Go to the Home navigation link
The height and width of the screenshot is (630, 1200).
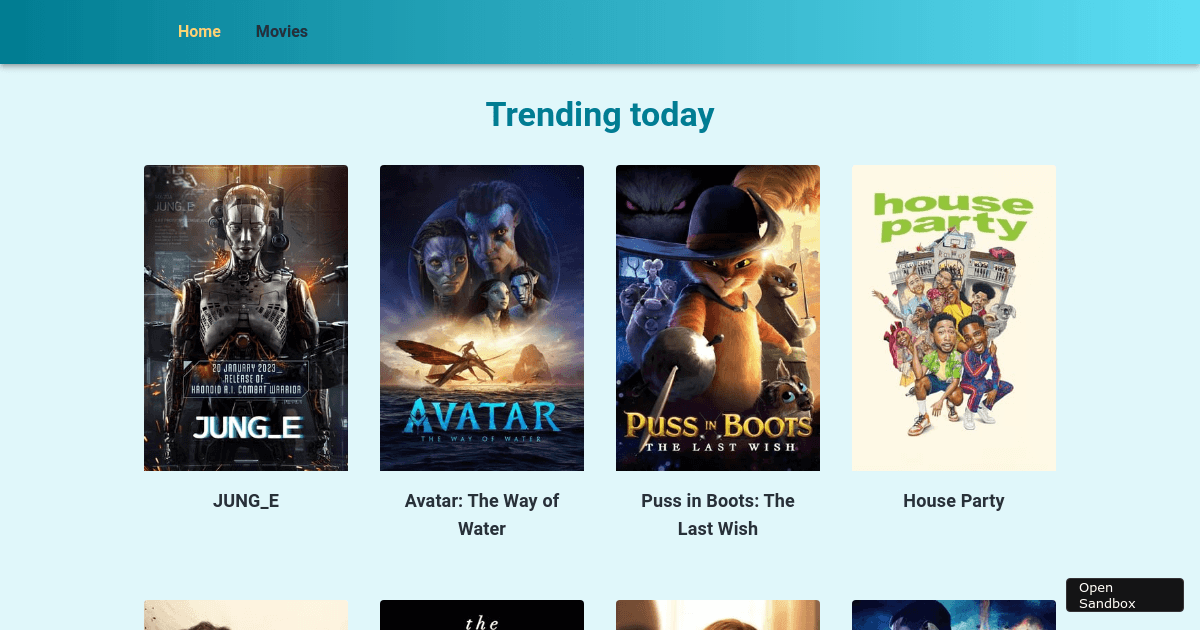199,31
